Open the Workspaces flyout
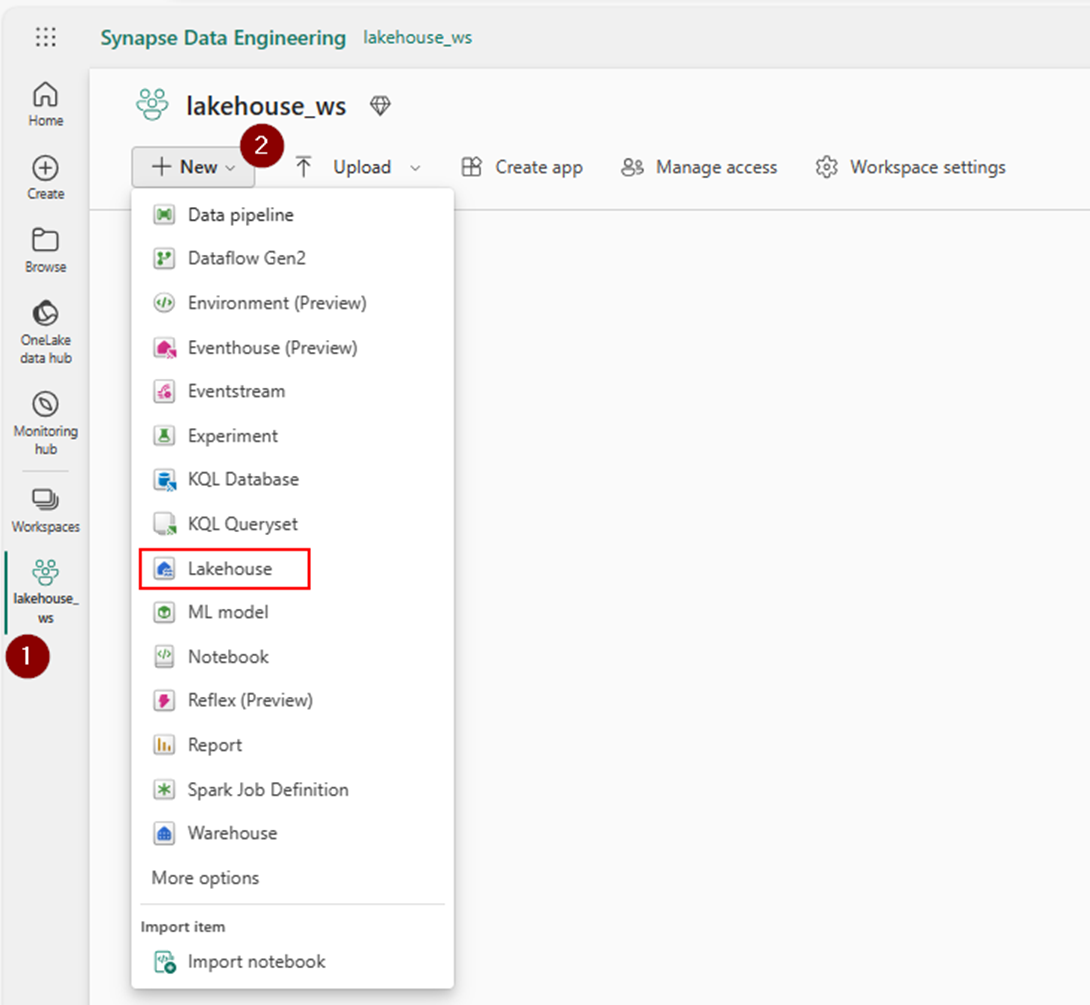1090x1005 pixels. pyautogui.click(x=46, y=511)
